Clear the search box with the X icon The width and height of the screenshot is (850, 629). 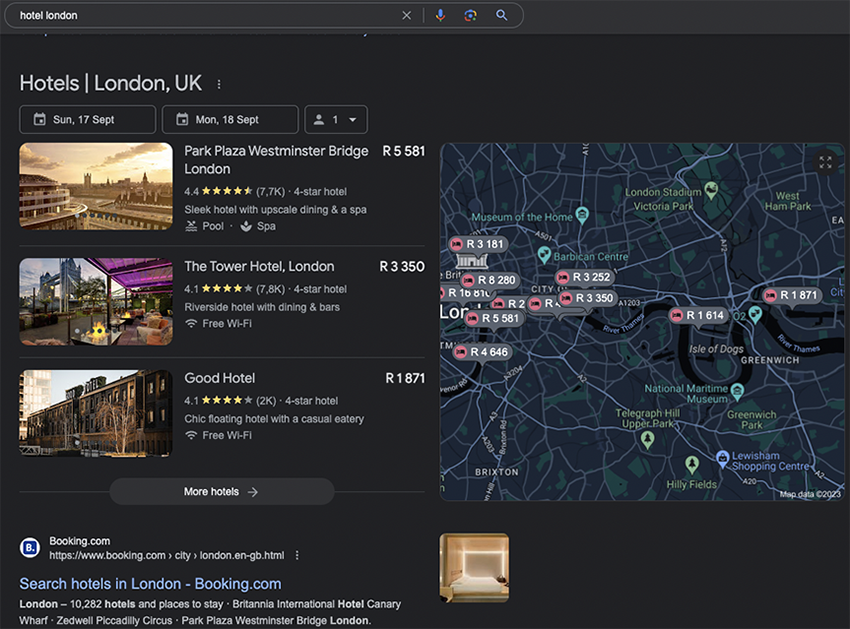[406, 16]
